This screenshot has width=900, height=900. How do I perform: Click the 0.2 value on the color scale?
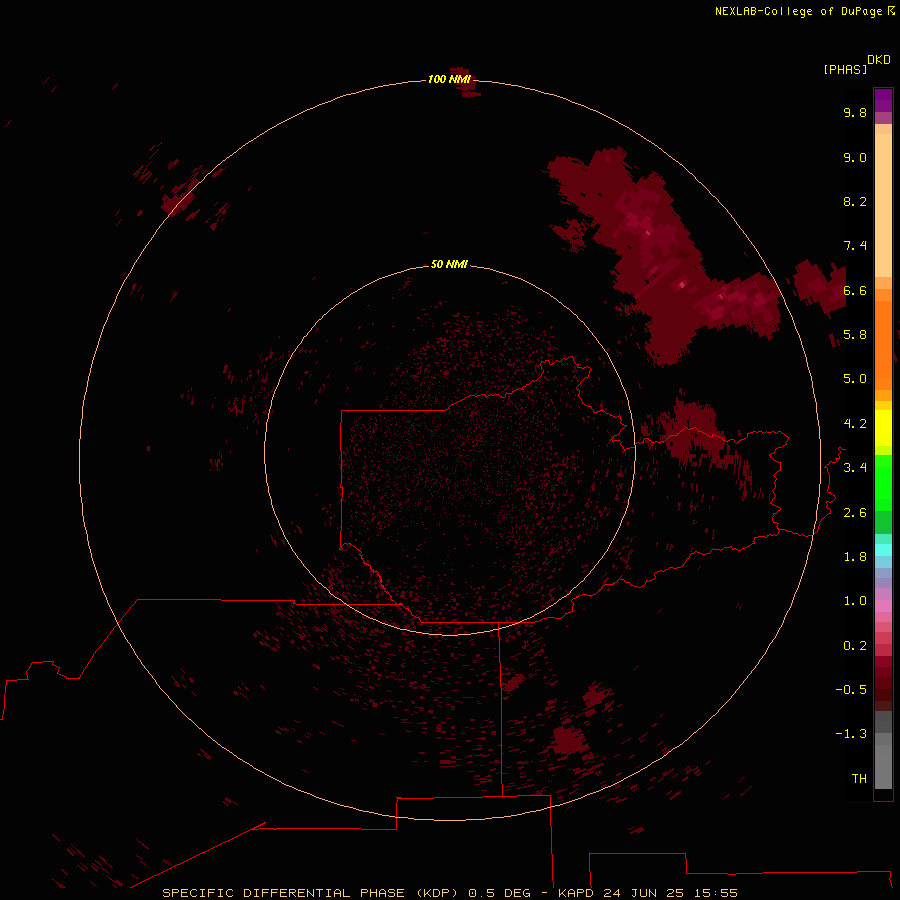tap(855, 646)
